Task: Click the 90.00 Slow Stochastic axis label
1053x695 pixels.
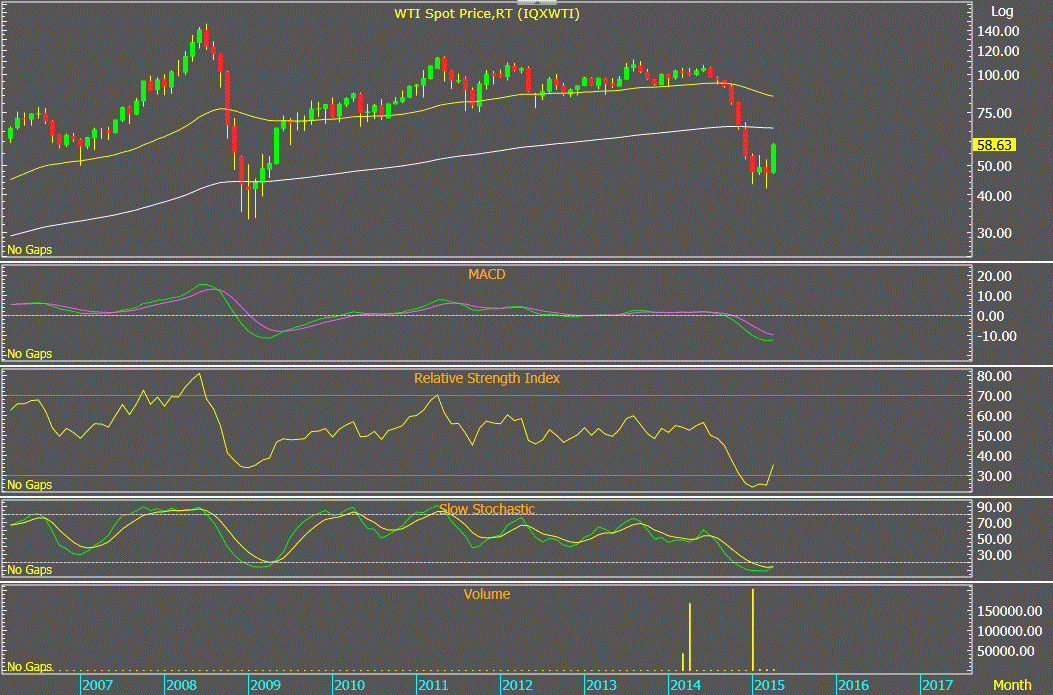Action: coord(994,507)
